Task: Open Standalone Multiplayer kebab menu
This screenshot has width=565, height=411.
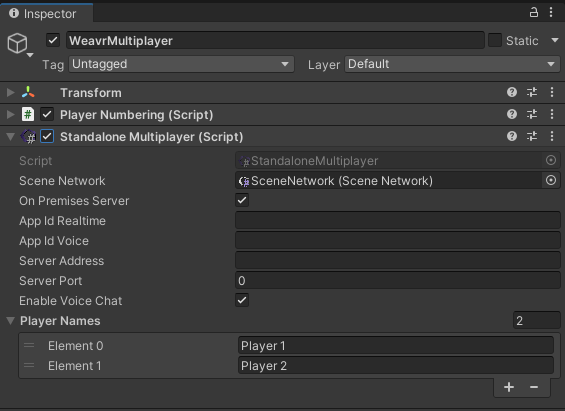Action: point(552,136)
